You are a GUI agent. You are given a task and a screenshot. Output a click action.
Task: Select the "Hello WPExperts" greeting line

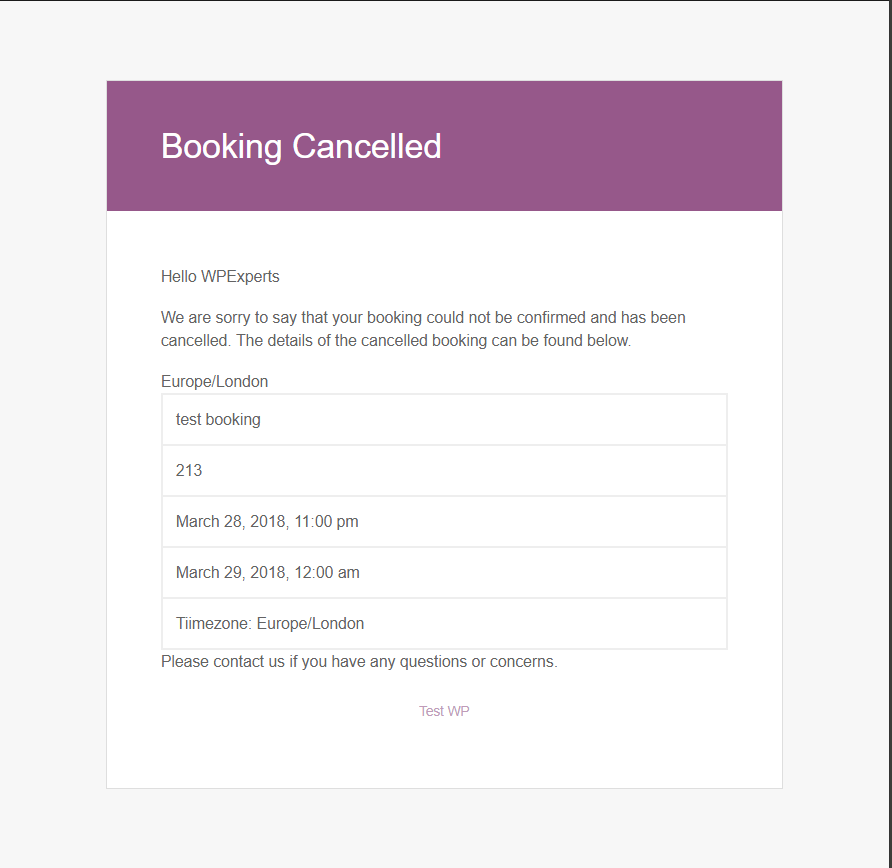(220, 276)
